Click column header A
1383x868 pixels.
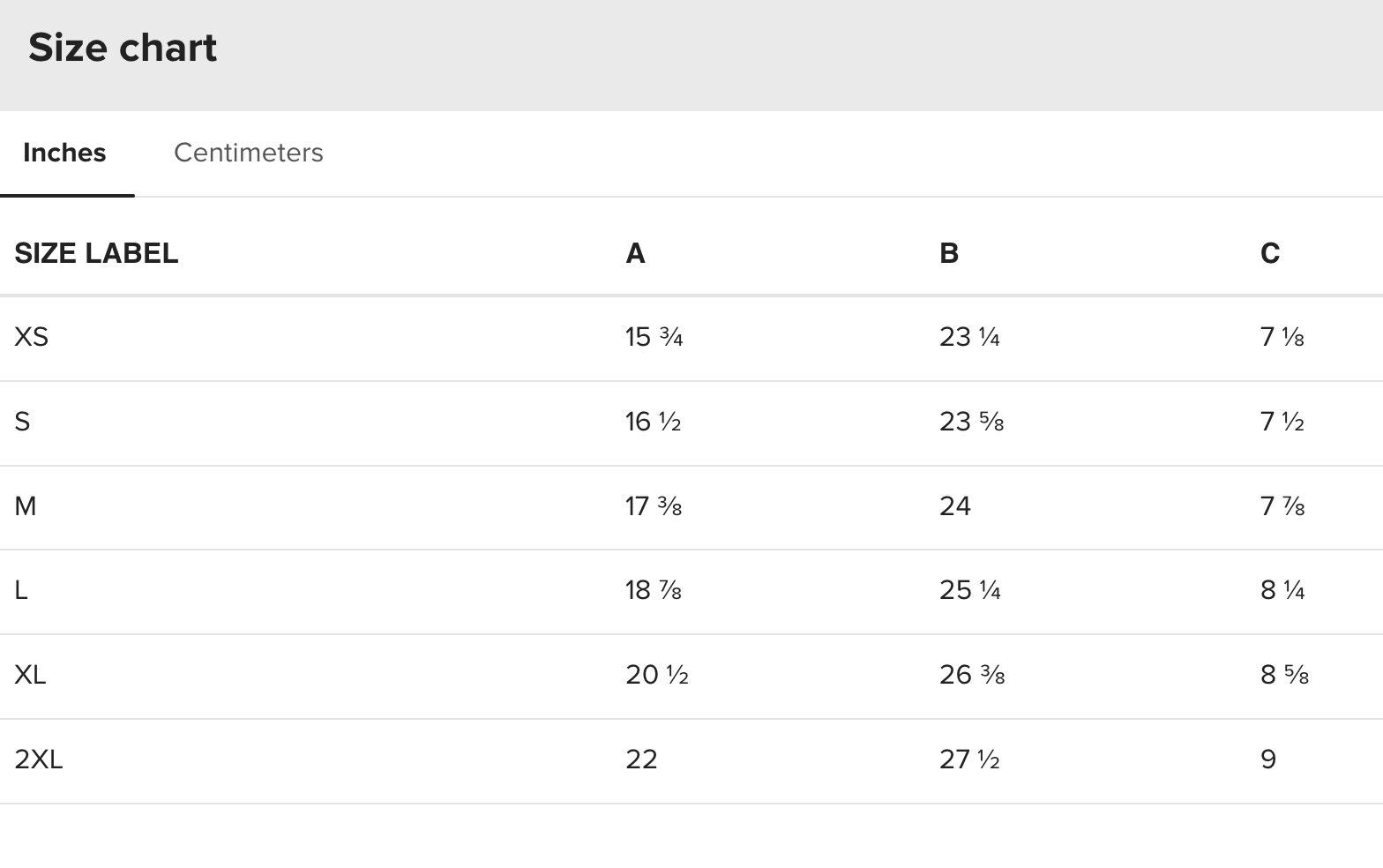635,253
